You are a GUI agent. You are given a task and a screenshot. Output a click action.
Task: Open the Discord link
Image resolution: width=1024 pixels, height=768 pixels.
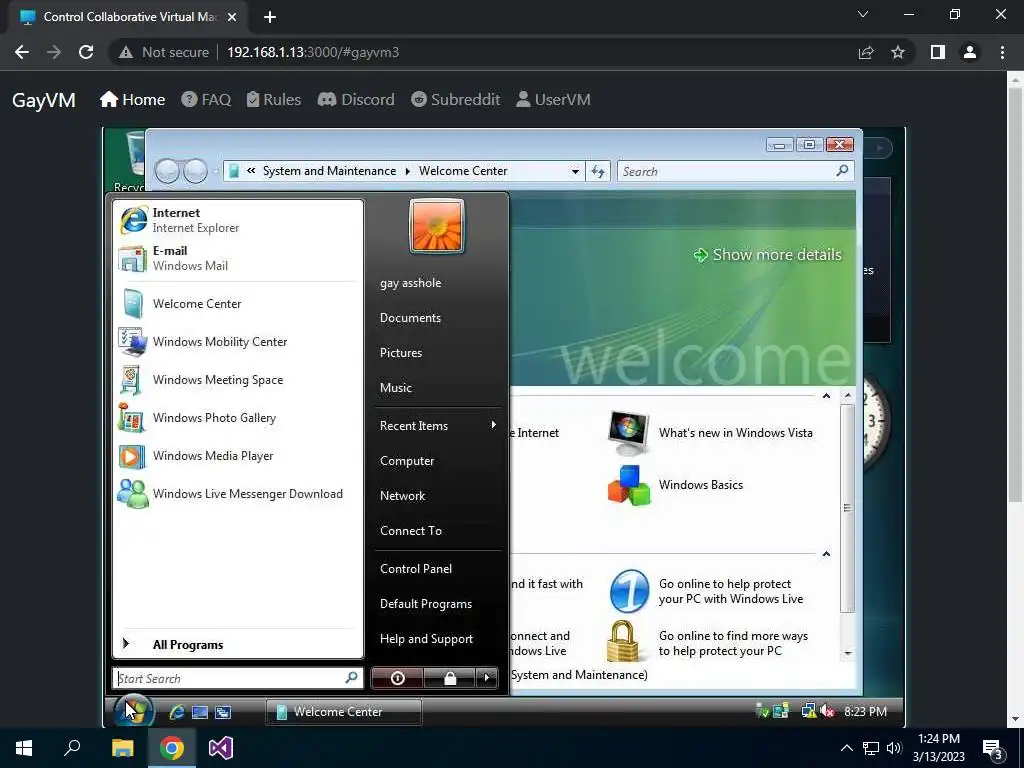point(356,99)
